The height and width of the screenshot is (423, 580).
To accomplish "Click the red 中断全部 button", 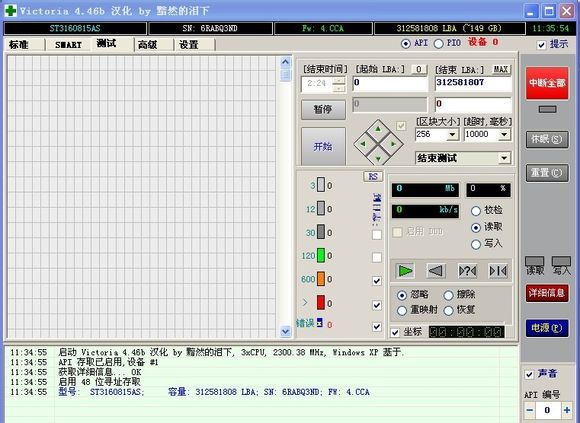I will coord(547,83).
